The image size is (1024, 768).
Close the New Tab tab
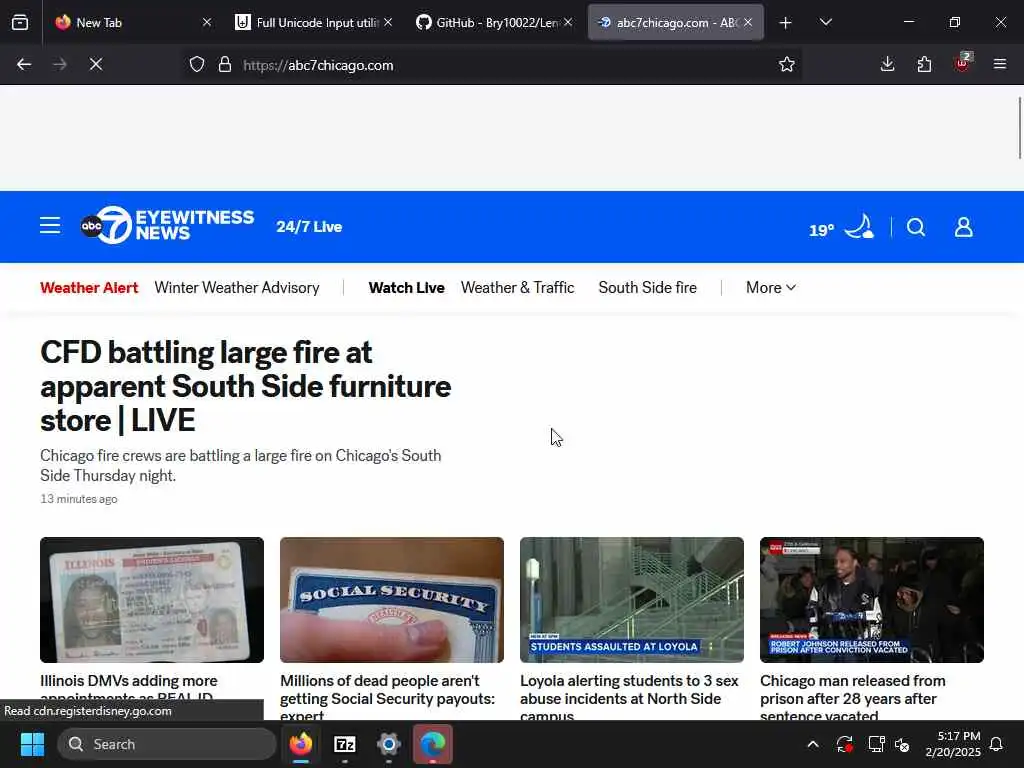(x=207, y=22)
